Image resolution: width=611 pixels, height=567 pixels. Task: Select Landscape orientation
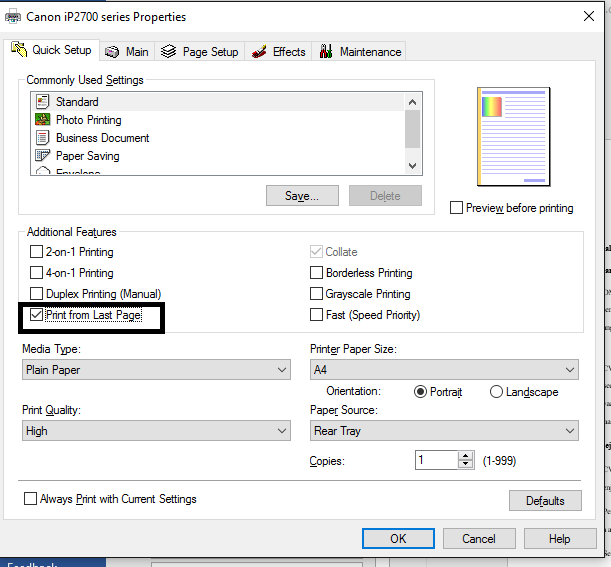[496, 392]
